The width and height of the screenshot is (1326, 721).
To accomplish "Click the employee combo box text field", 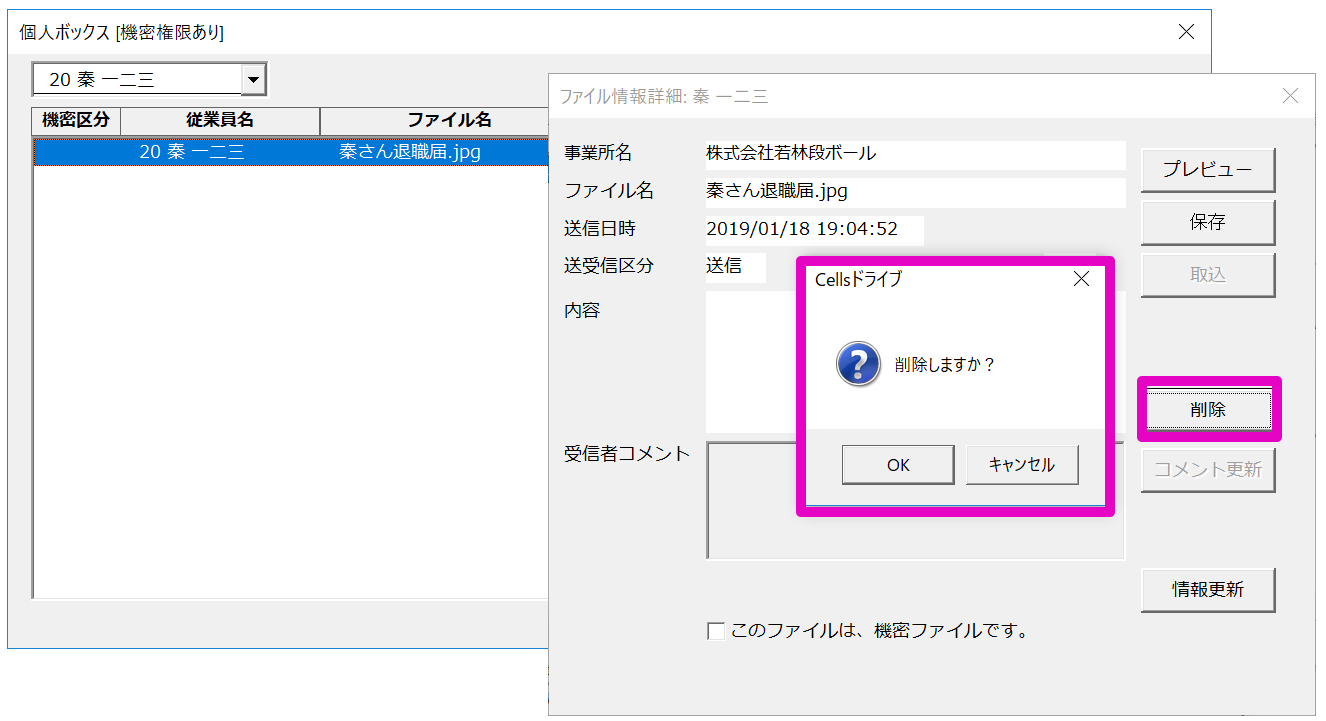I will pos(137,80).
